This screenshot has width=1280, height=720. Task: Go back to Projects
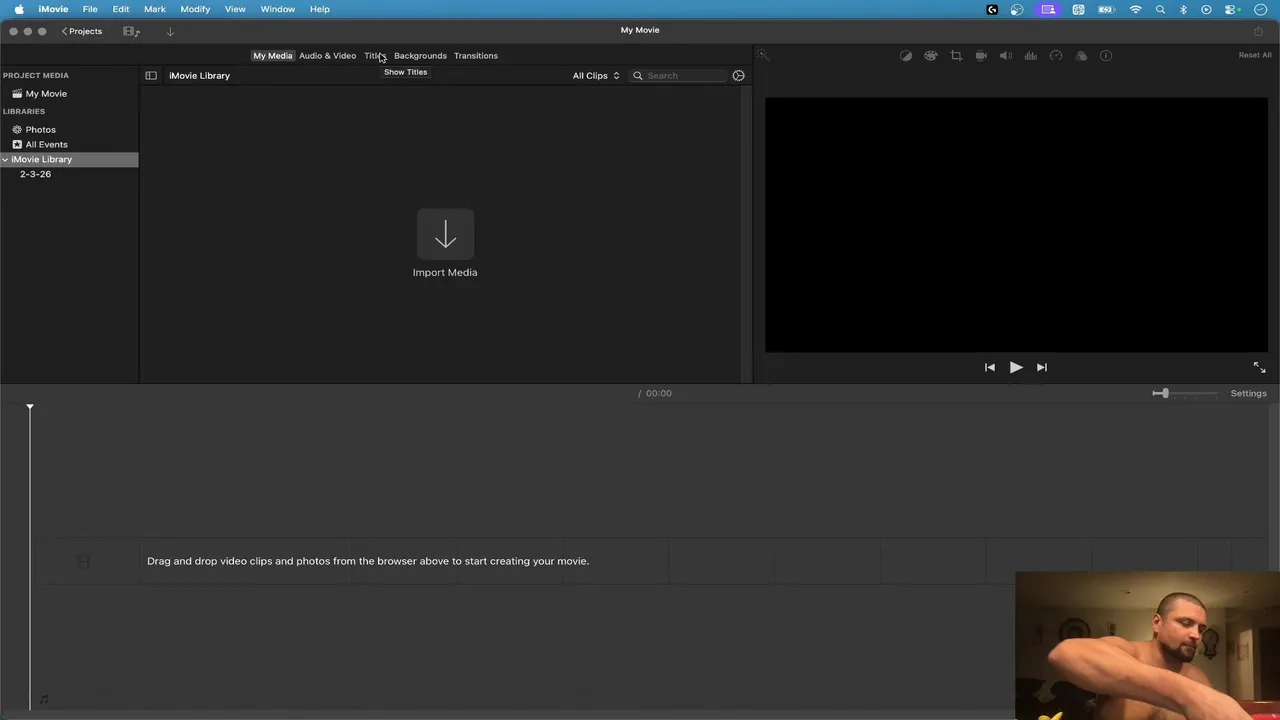point(82,31)
